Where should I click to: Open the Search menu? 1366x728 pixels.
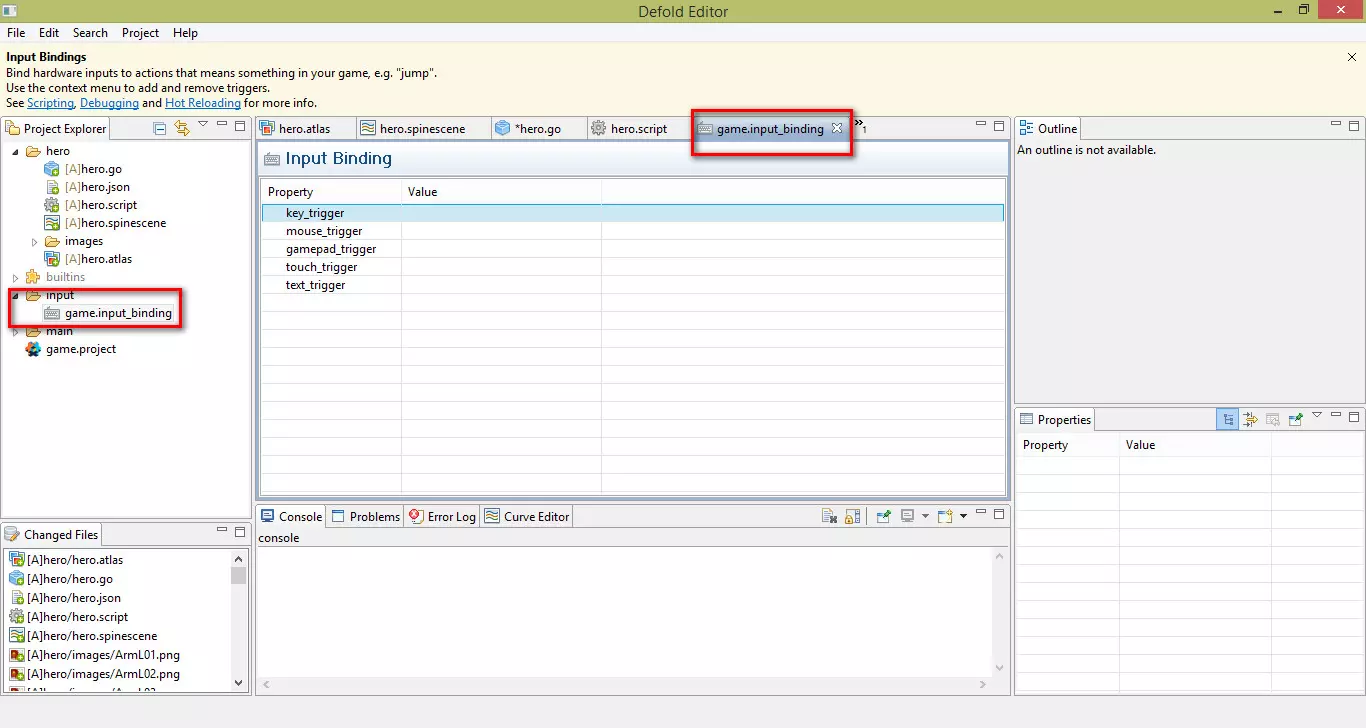click(90, 33)
